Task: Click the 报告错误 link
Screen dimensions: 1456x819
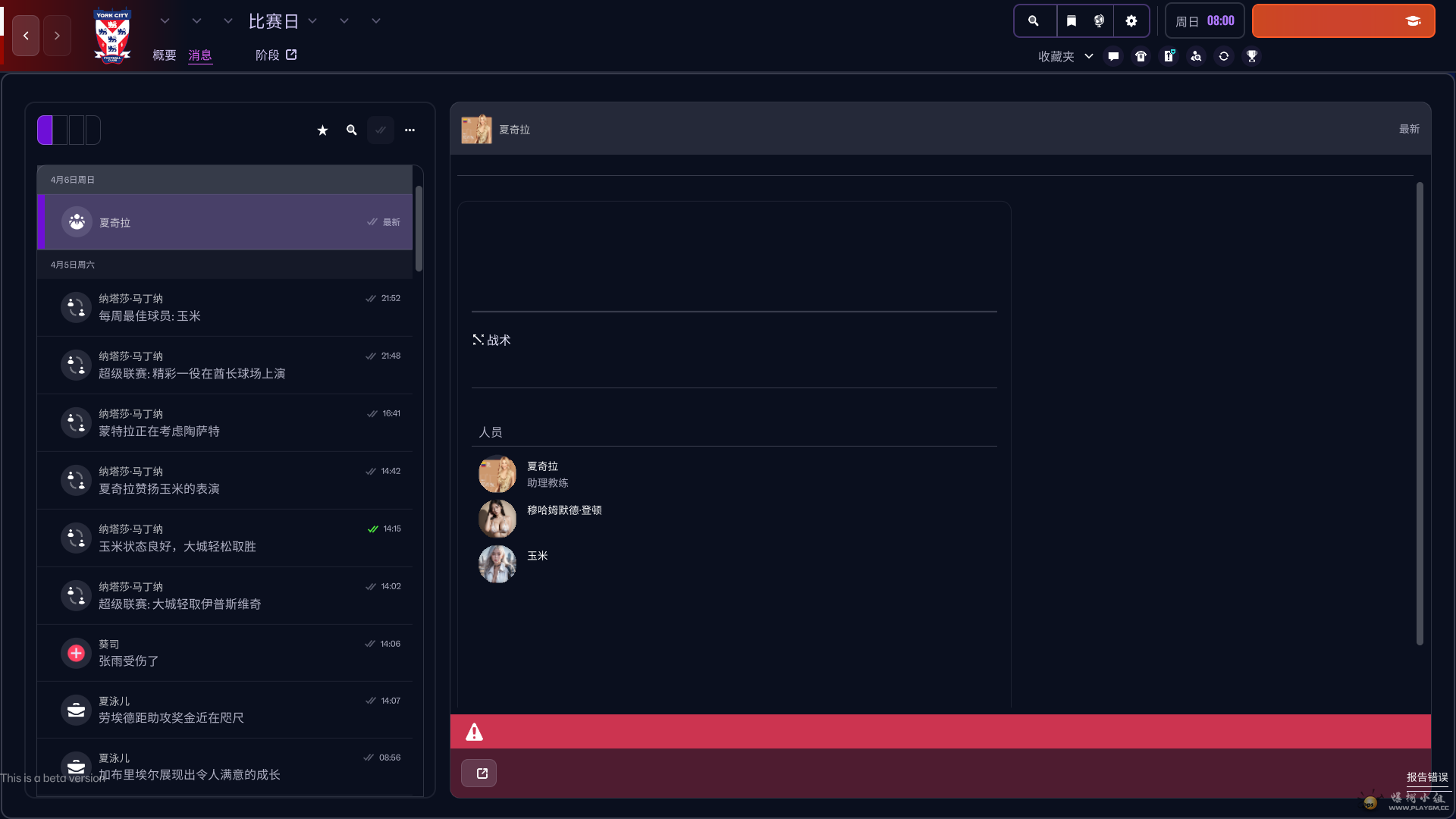Action: pos(1427,777)
